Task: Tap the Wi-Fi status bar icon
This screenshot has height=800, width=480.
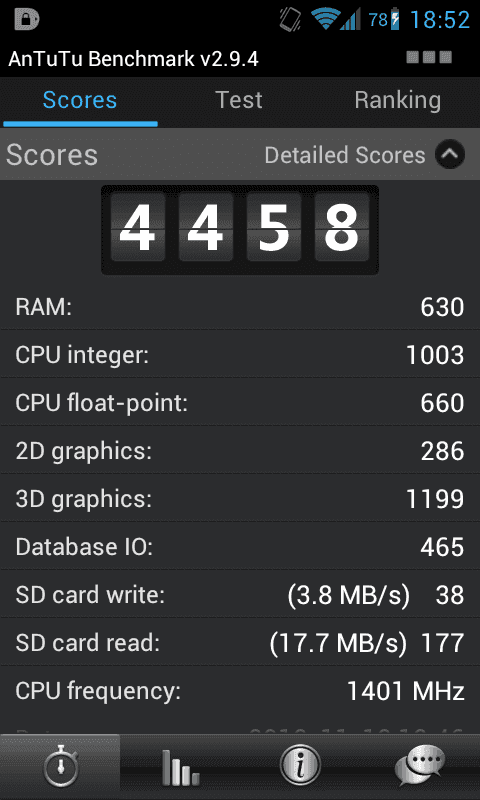Action: pos(325,19)
